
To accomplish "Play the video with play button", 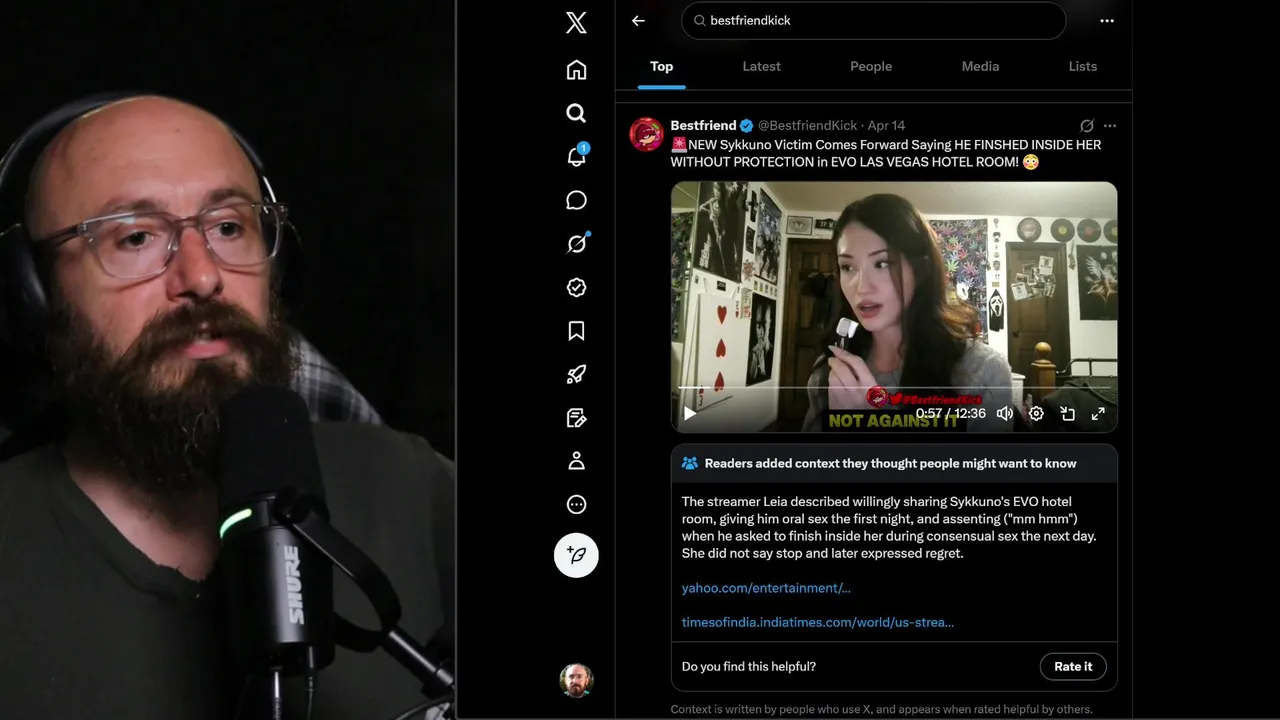I will click(690, 413).
